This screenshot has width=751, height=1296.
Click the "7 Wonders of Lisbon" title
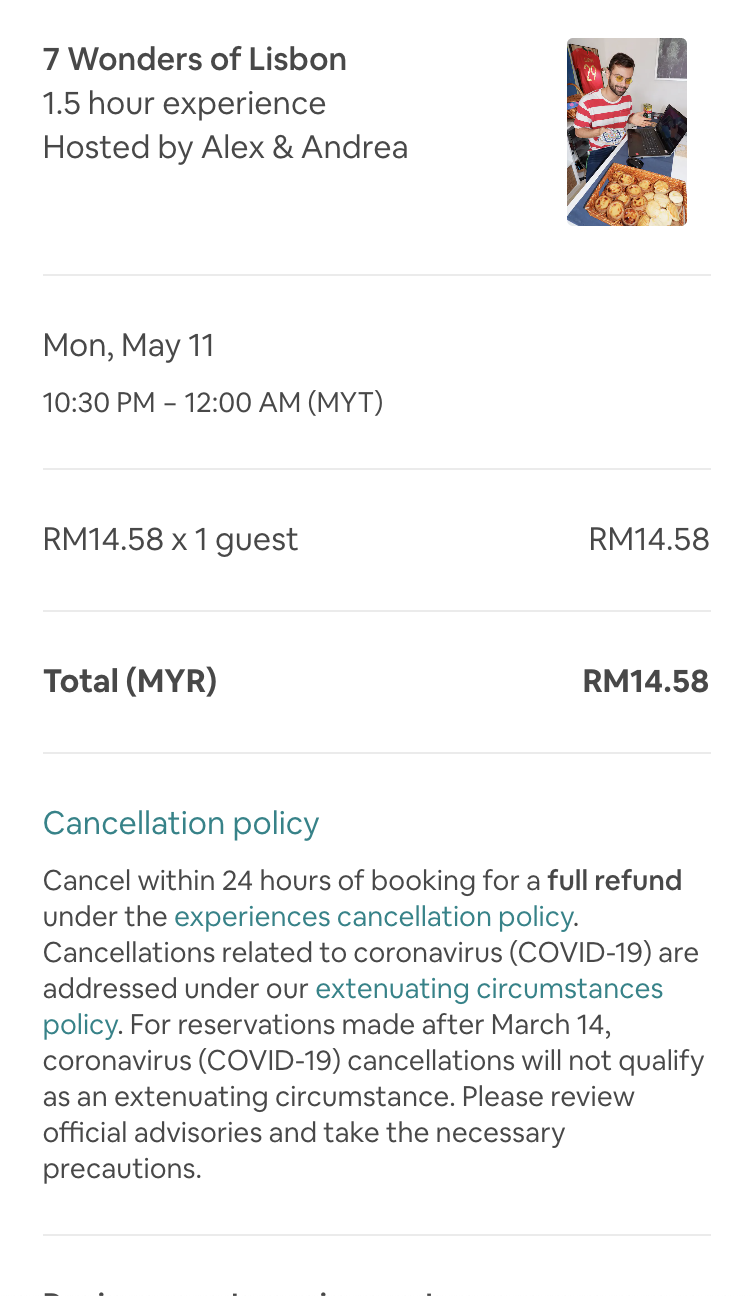pos(195,60)
